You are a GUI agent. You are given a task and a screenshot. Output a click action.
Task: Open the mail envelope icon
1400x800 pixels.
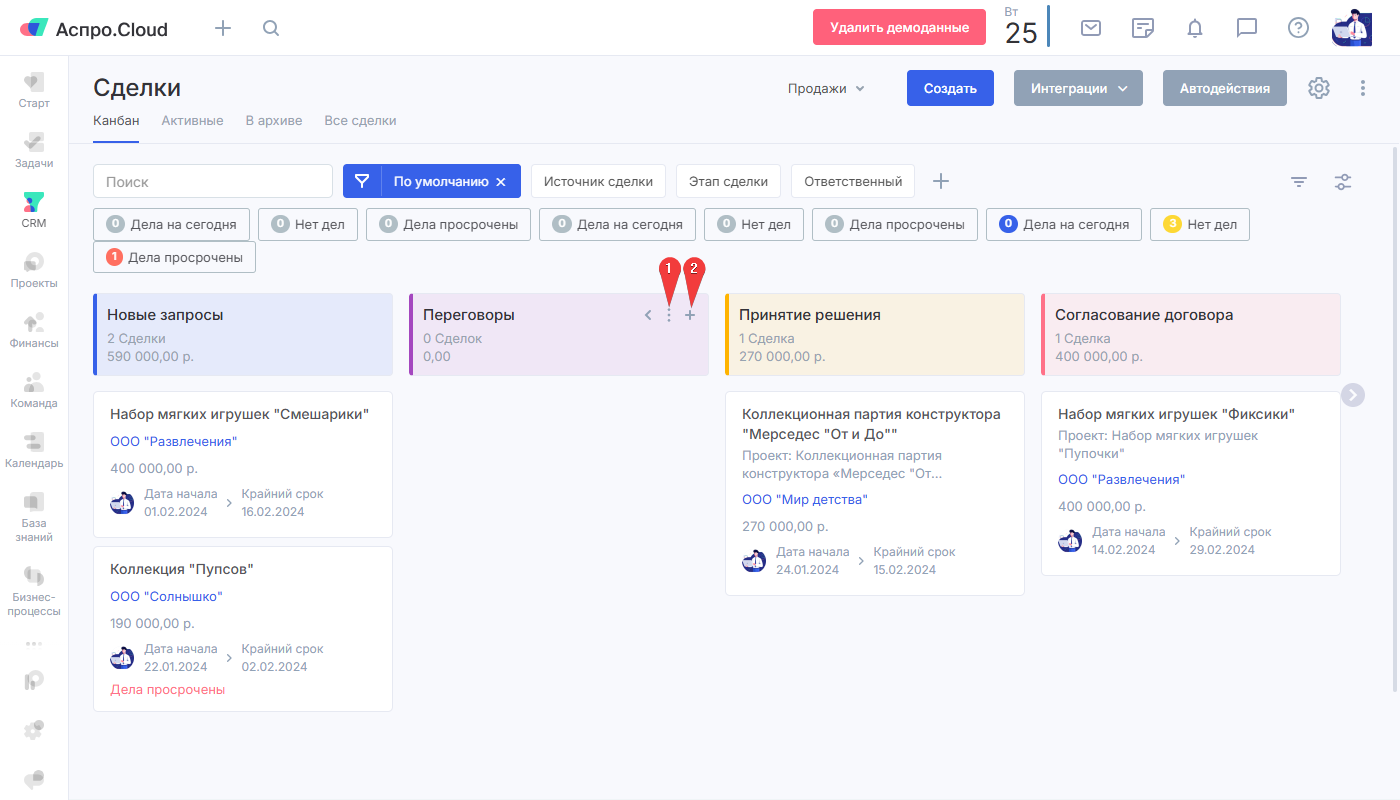click(x=1091, y=28)
